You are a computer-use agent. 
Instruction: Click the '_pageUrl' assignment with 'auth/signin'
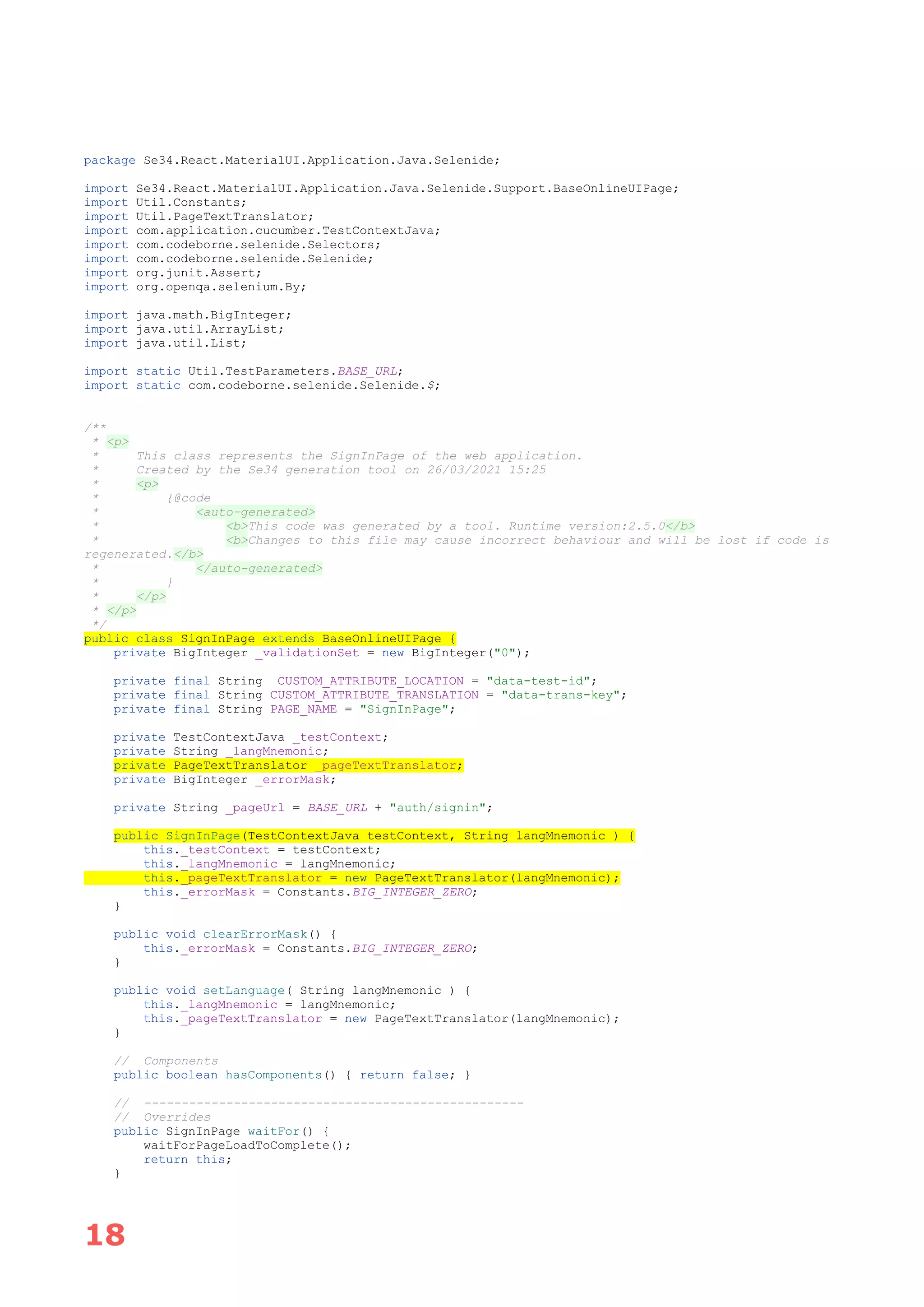[x=303, y=808]
